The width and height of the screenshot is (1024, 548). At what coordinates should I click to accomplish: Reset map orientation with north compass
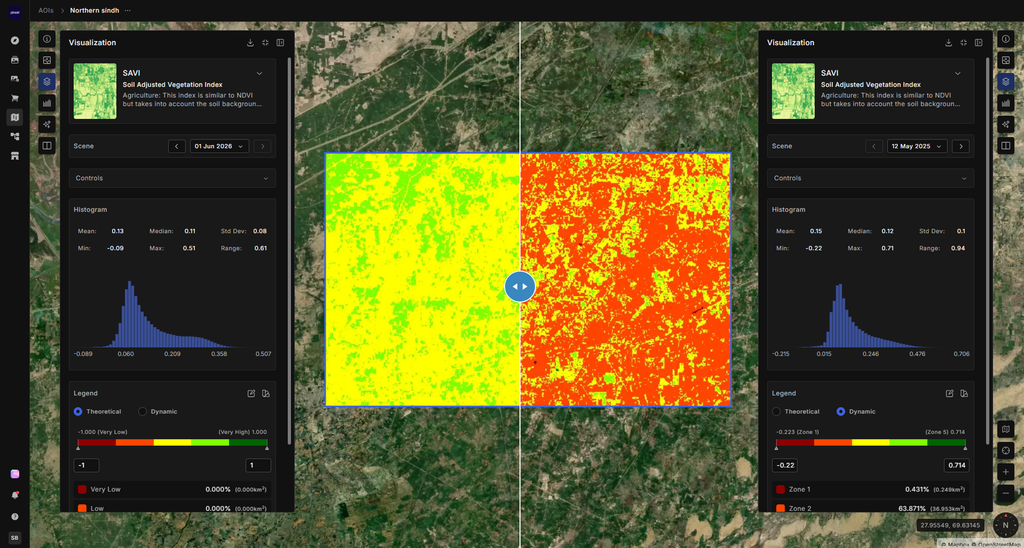[1005, 524]
